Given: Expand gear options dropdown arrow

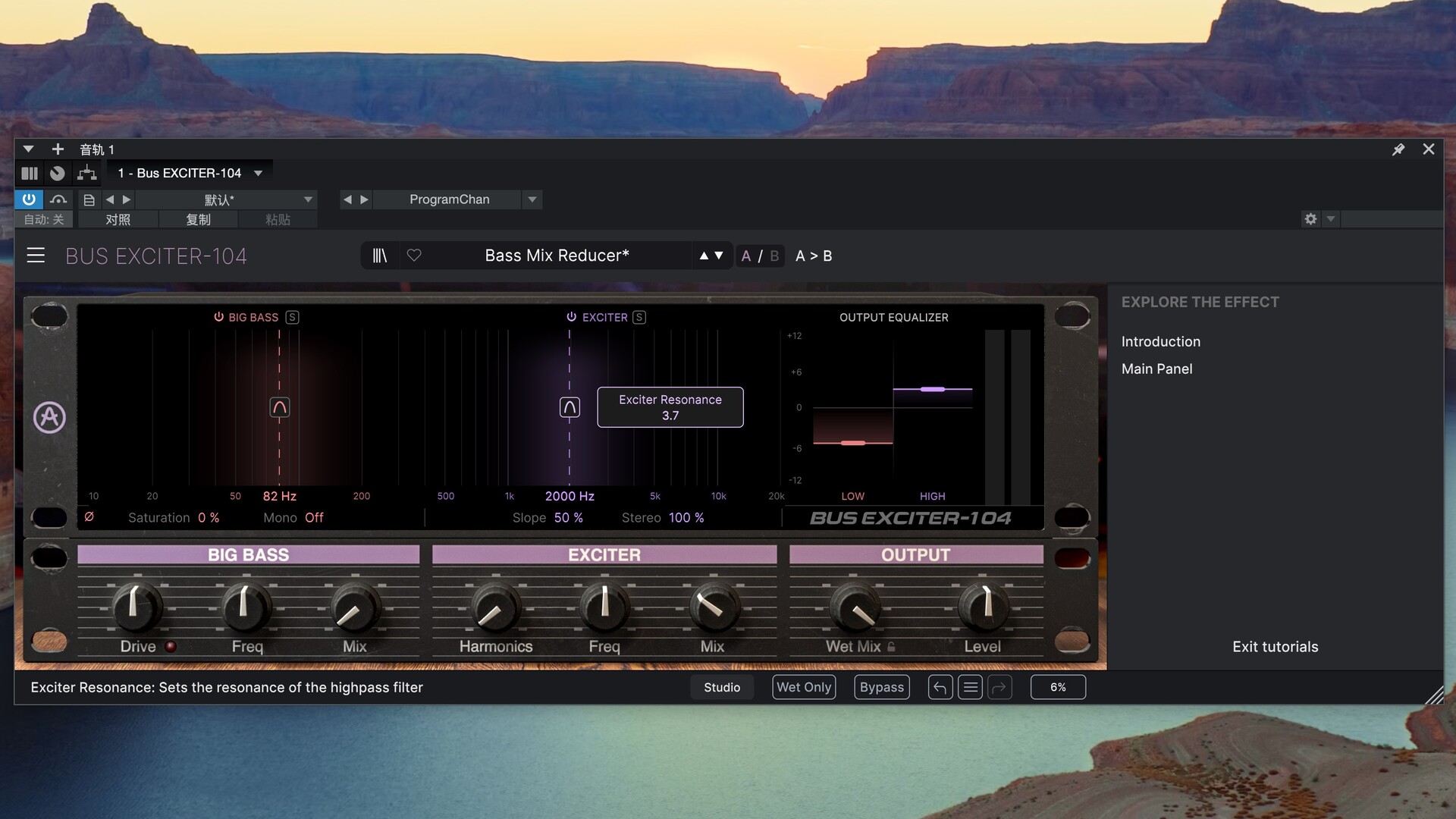Looking at the screenshot, I should click(1331, 219).
